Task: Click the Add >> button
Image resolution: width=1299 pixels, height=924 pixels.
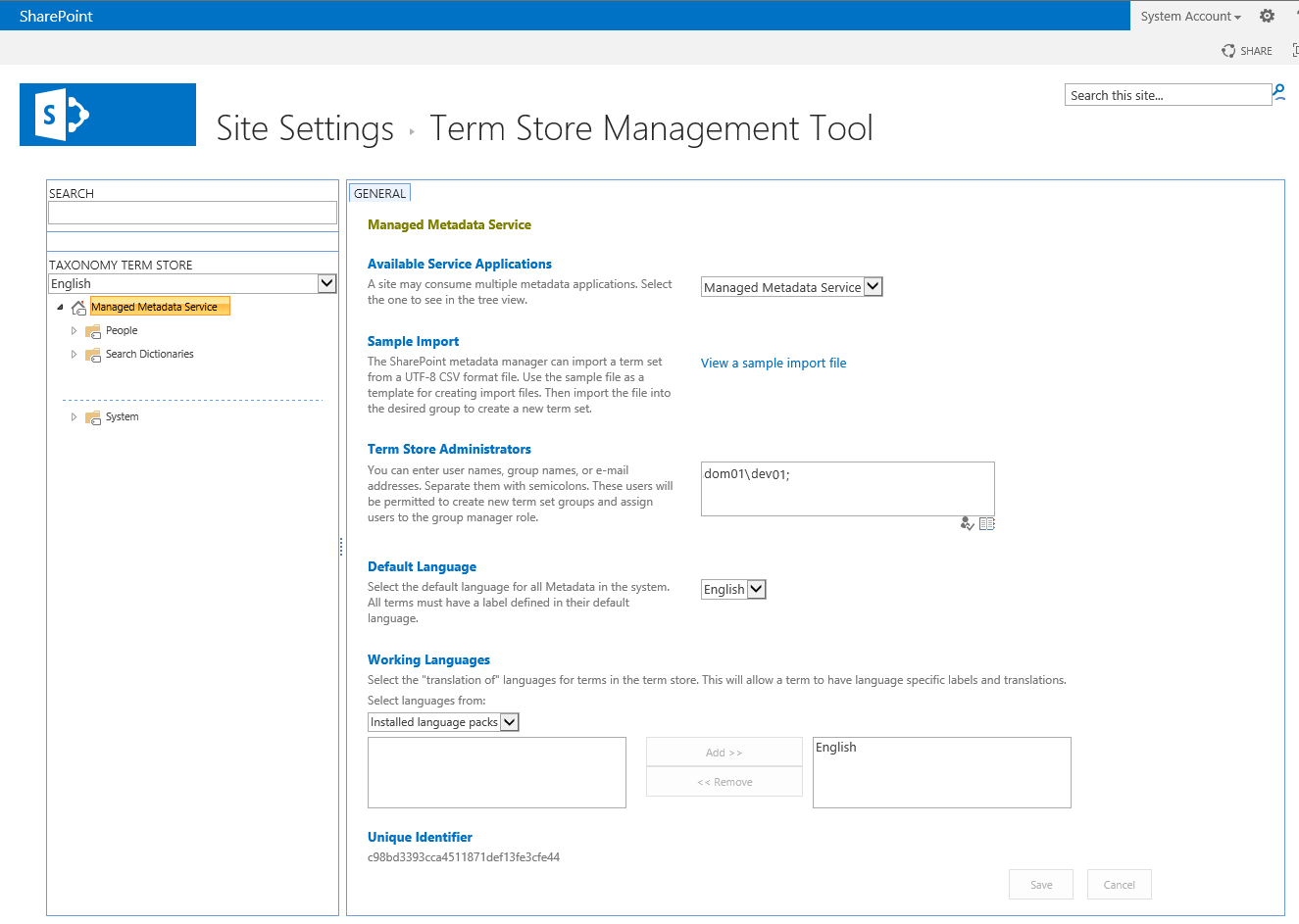Action: pos(724,753)
